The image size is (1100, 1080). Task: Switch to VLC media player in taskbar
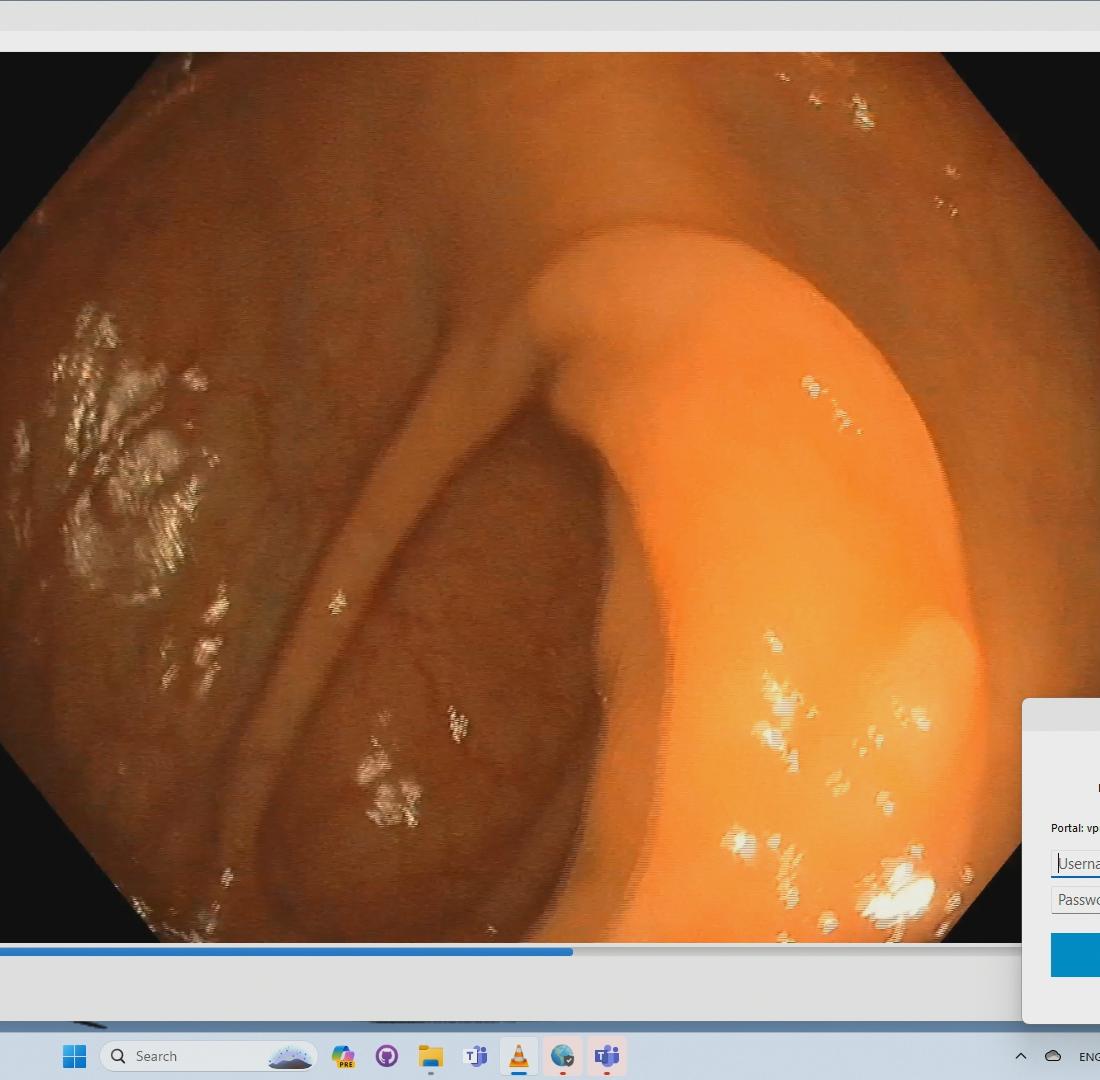[x=518, y=1056]
